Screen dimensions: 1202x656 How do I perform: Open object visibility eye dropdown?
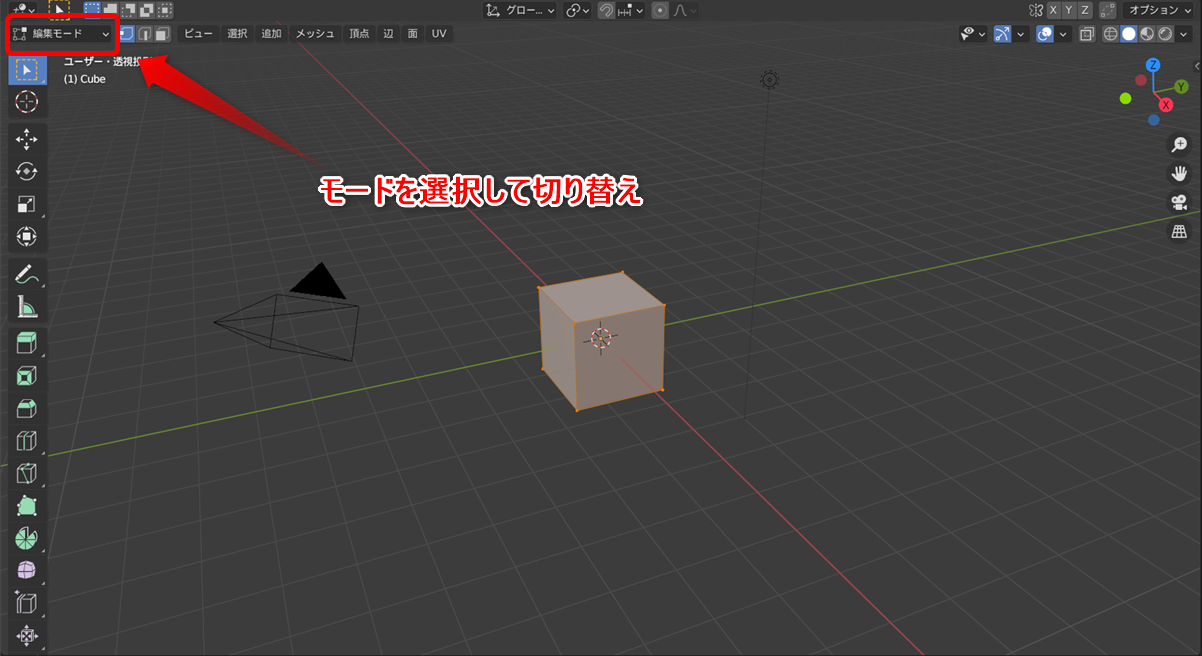pos(973,34)
